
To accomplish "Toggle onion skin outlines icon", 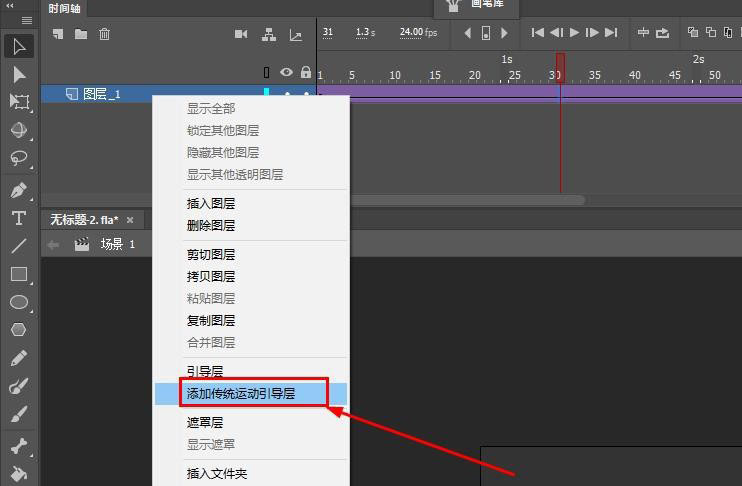I will click(x=711, y=32).
